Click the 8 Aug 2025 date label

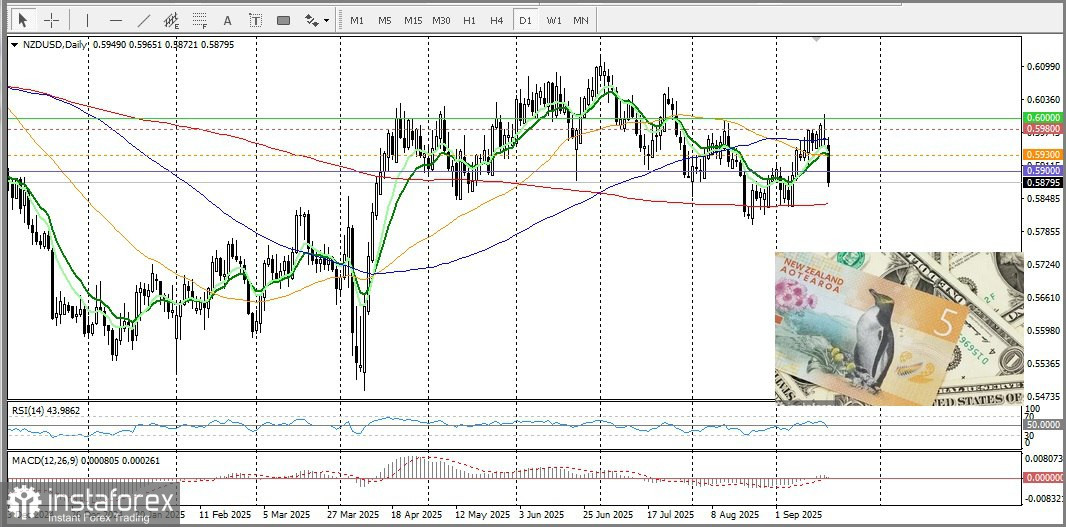734,515
